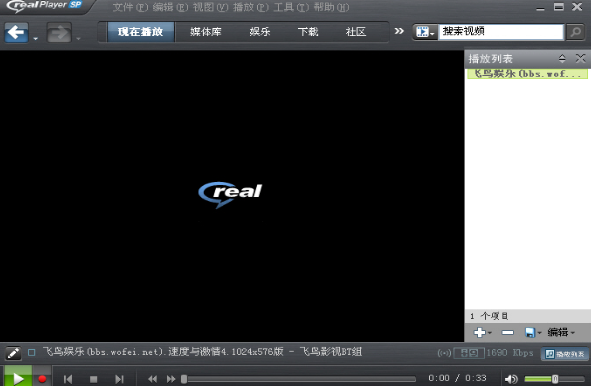Screen dimensions: 591x386
Task: Toggle the 播放列表 panel button
Action: [x=565, y=354]
